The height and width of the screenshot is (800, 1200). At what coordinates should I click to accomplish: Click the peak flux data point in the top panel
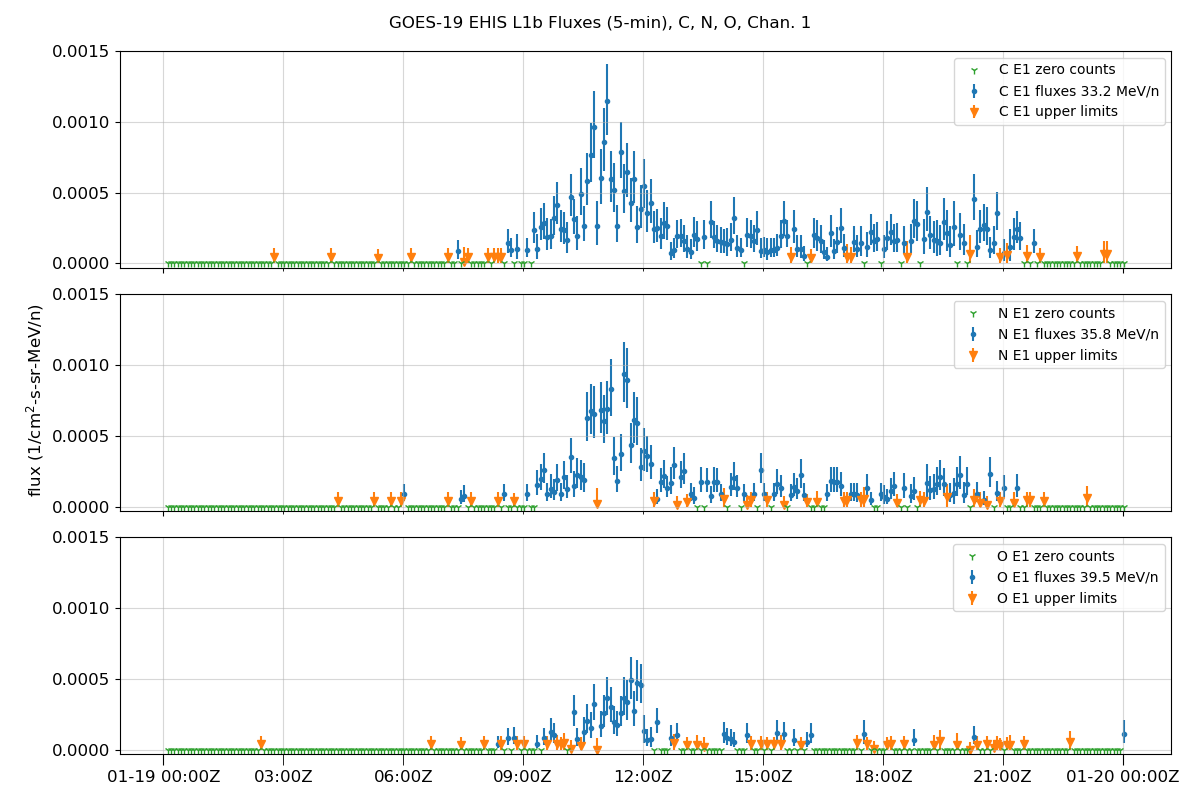606,99
